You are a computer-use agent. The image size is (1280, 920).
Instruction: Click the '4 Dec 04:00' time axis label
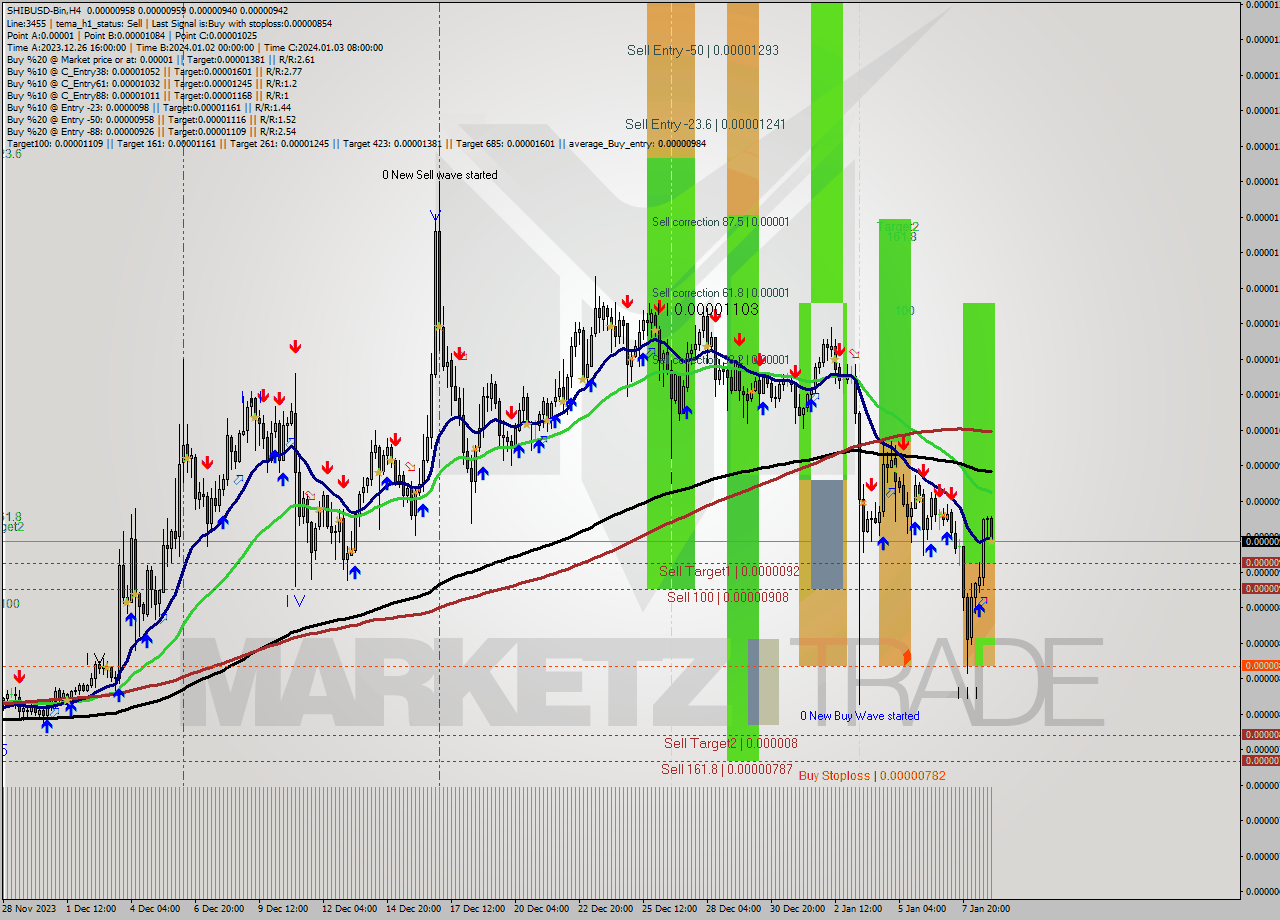[154, 909]
